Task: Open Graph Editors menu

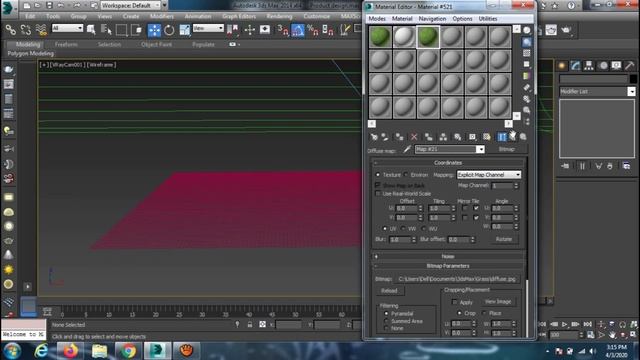Action: (239, 16)
